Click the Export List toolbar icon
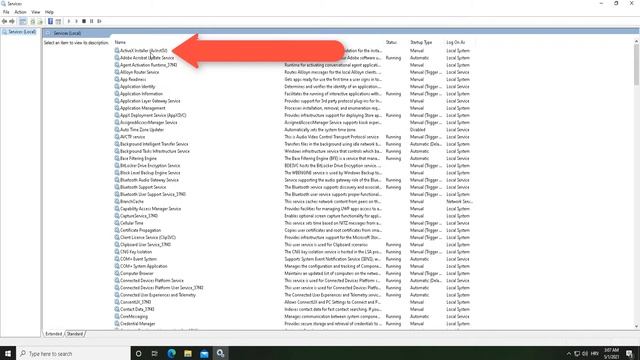Image resolution: width=640 pixels, height=360 pixels. [40, 21]
